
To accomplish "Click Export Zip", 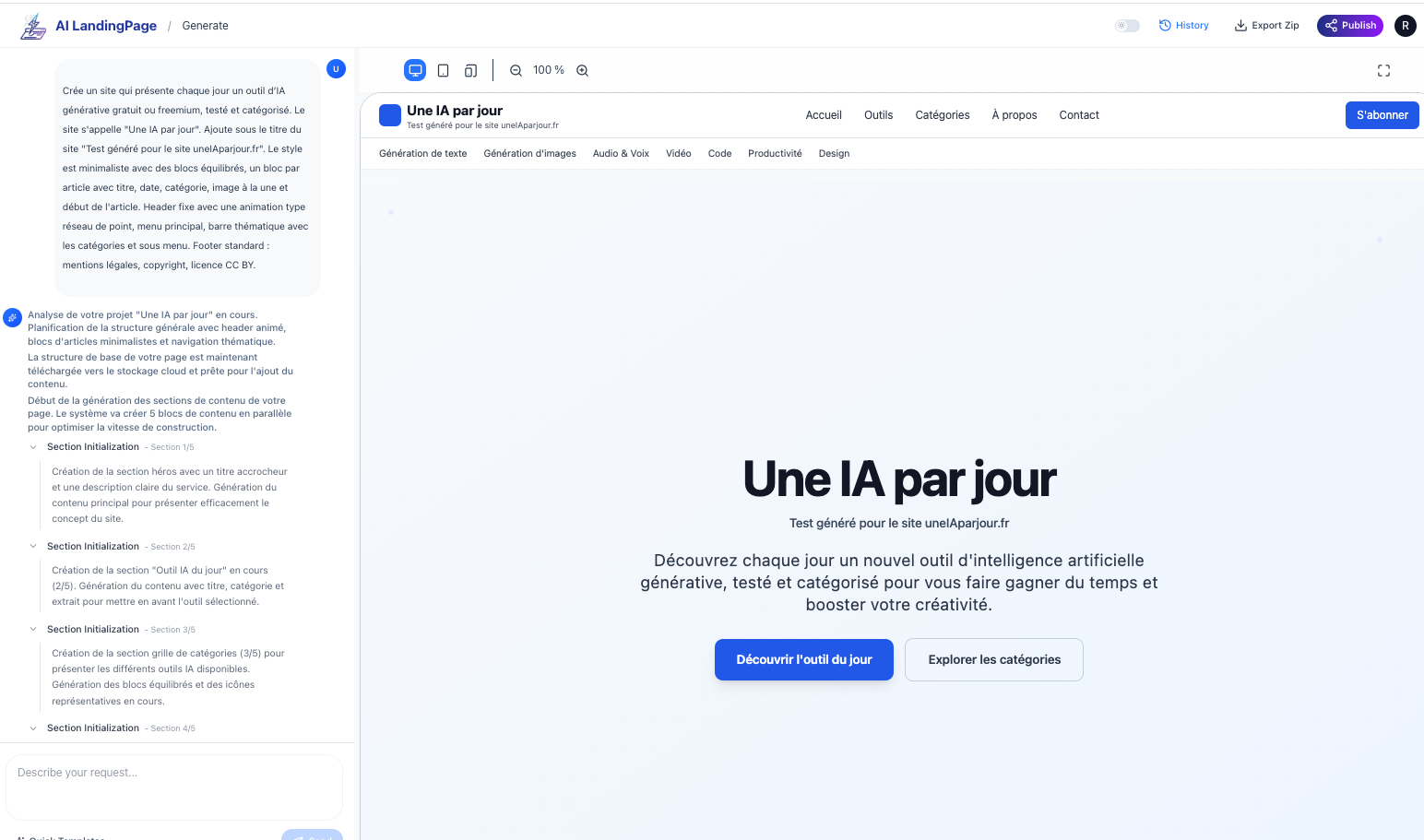I will [x=1266, y=26].
